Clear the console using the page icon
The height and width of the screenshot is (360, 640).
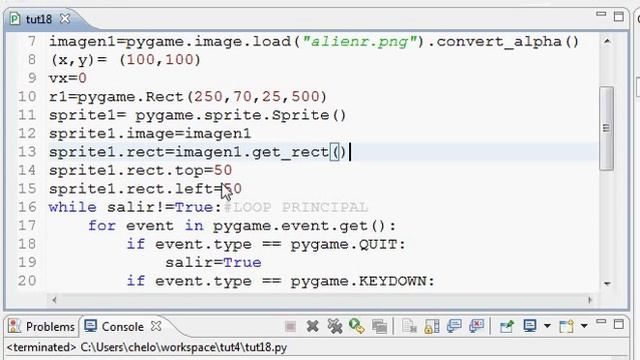point(409,327)
